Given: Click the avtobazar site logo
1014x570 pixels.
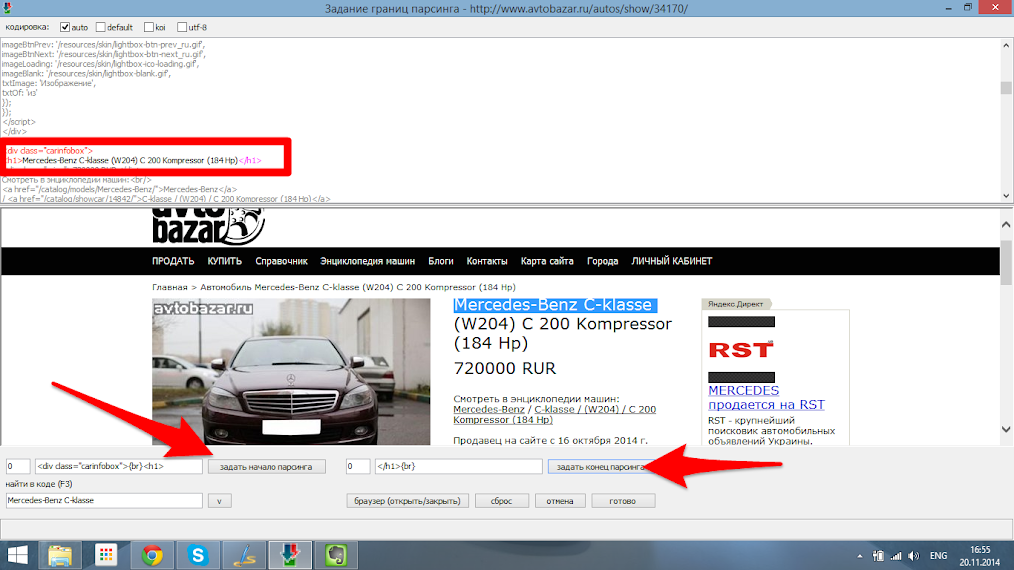Looking at the screenshot, I should click(x=208, y=227).
